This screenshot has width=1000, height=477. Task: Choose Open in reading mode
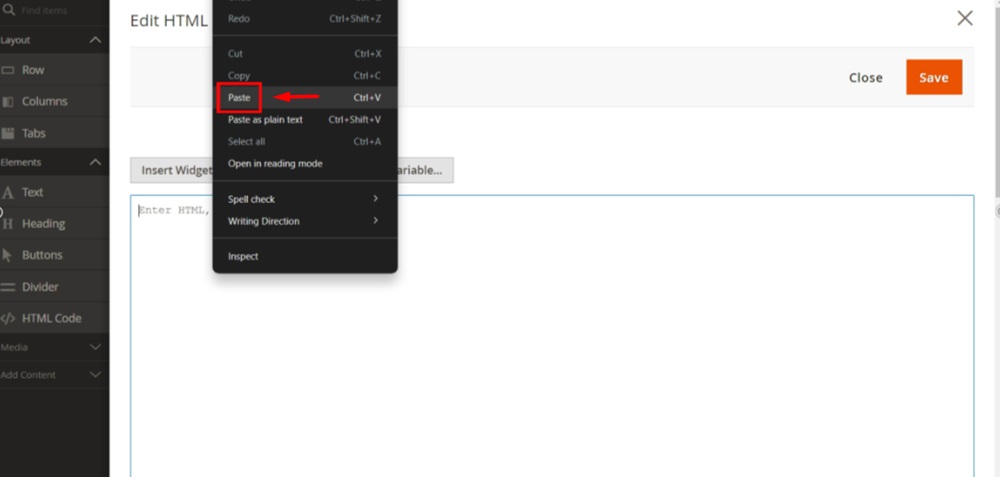(305, 164)
